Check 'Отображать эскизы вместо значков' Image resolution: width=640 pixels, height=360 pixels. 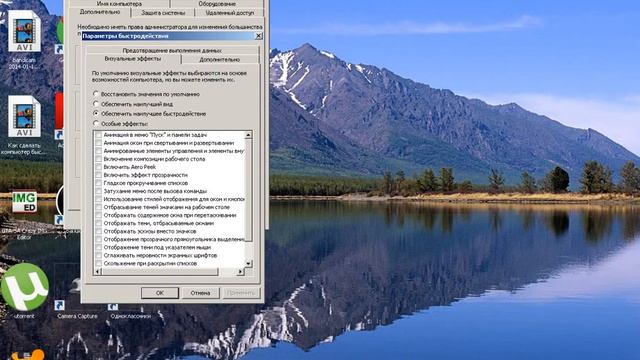98,231
